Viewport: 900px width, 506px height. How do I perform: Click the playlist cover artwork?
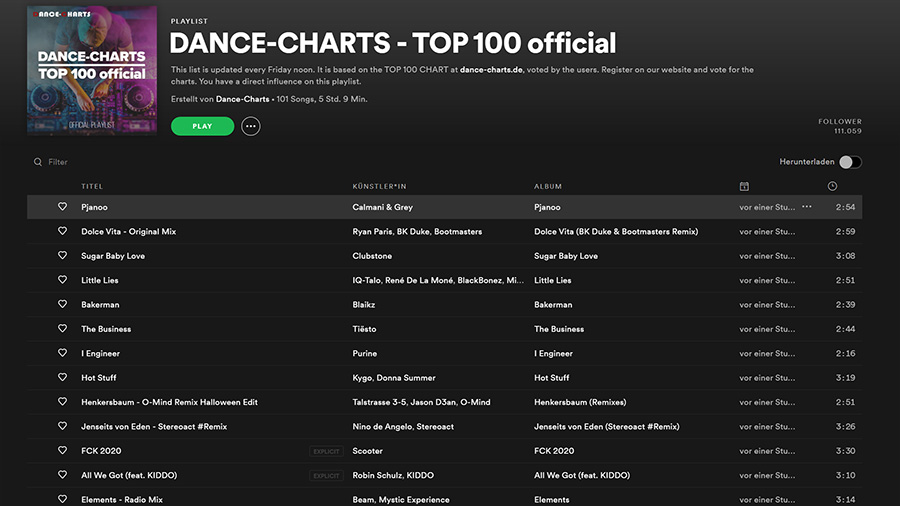(92, 71)
